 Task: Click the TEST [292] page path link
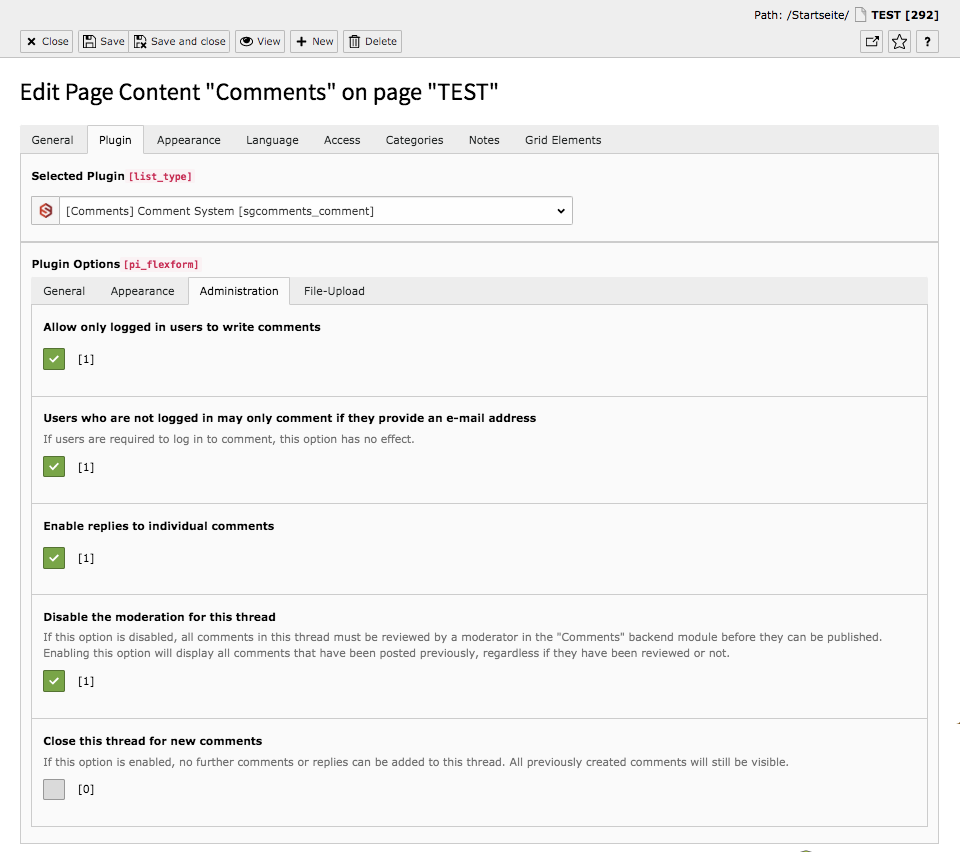(x=904, y=15)
